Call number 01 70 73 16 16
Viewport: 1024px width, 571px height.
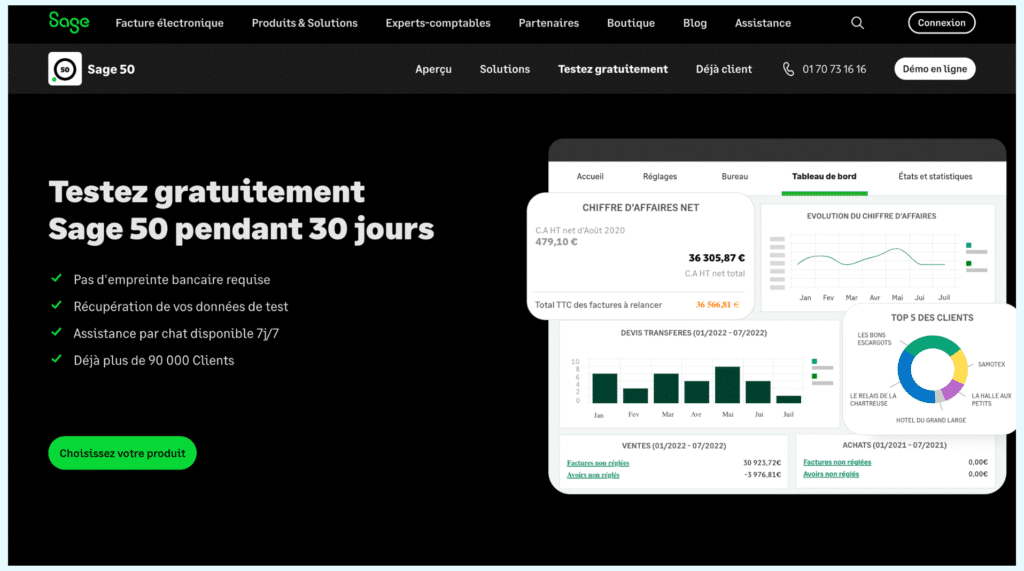[x=834, y=69]
